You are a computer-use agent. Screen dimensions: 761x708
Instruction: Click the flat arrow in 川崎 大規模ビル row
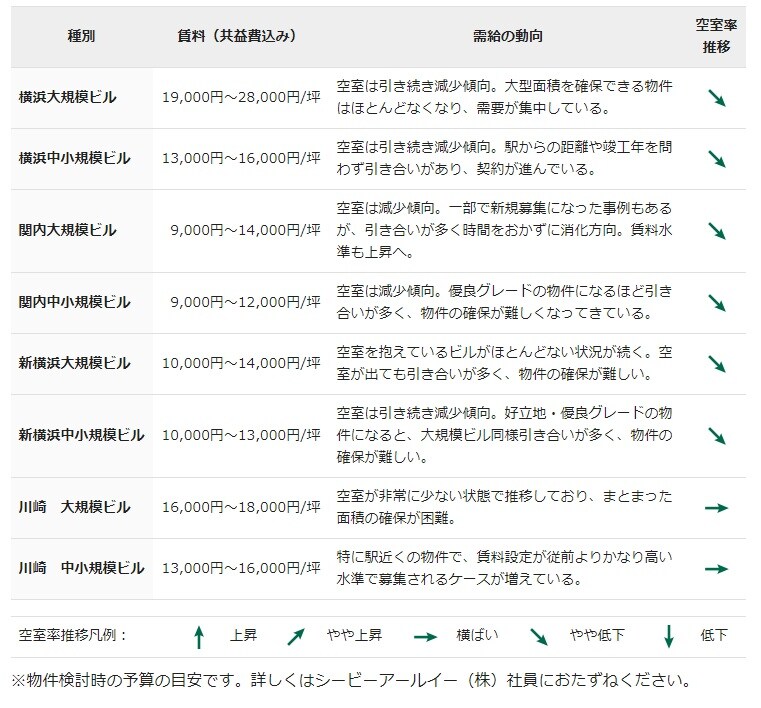click(x=716, y=508)
